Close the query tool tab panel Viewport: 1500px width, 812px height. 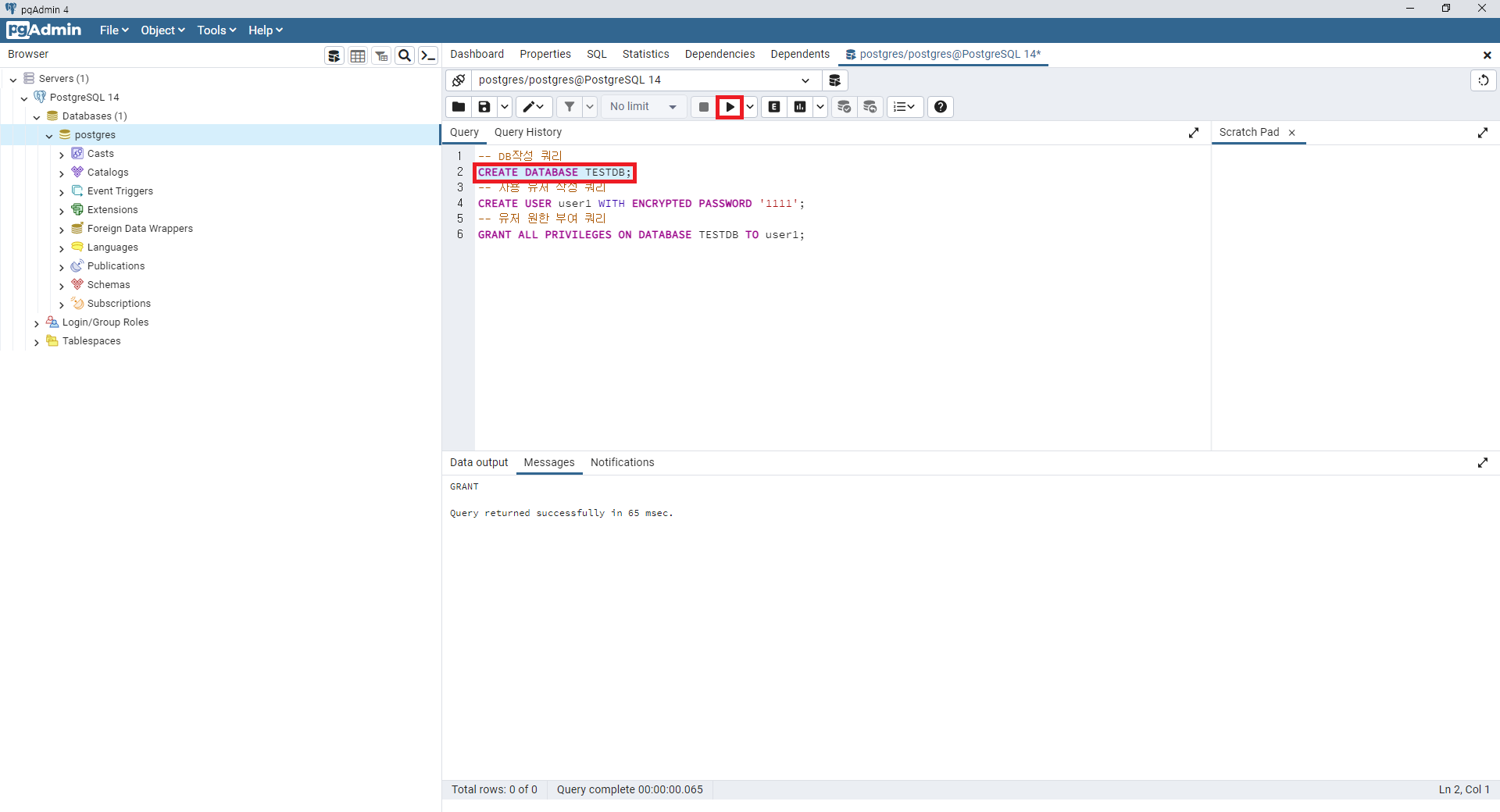(1487, 55)
